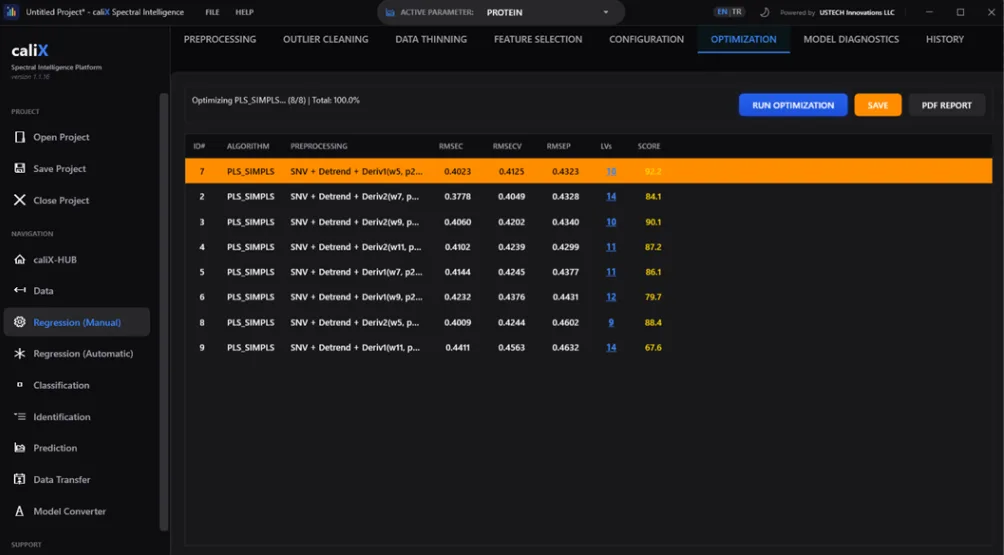Screen dimensions: 1004x555
Task: Click the Prediction icon
Action: 20,448
